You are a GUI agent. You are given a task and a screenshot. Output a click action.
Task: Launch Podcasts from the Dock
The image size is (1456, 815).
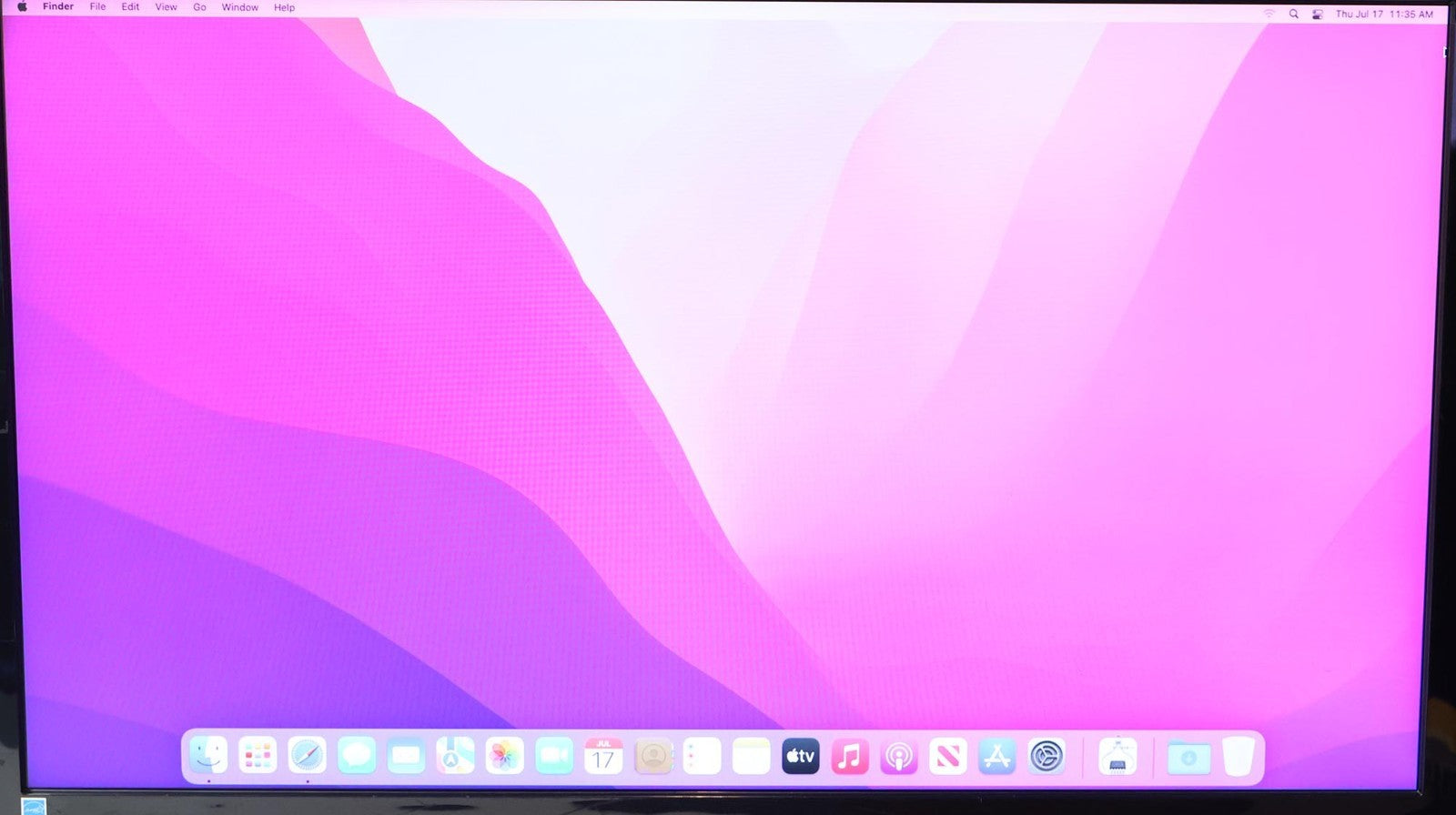899,756
